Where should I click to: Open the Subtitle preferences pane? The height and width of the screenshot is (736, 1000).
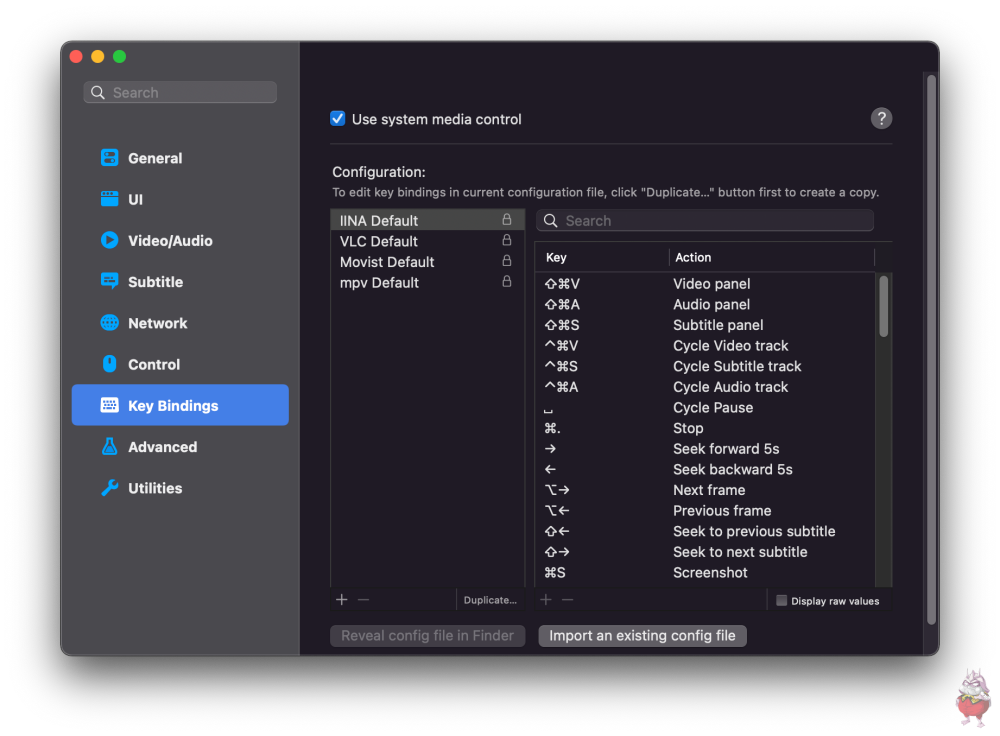click(x=180, y=282)
